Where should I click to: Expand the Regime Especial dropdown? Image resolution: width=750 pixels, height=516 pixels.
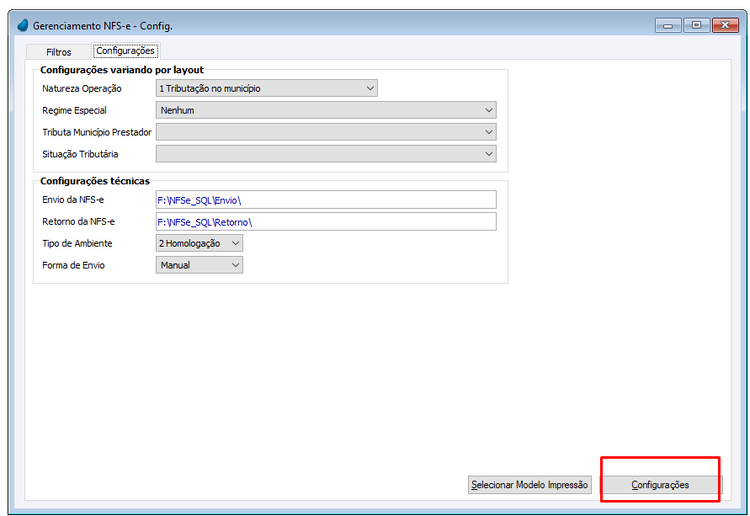pos(326,110)
